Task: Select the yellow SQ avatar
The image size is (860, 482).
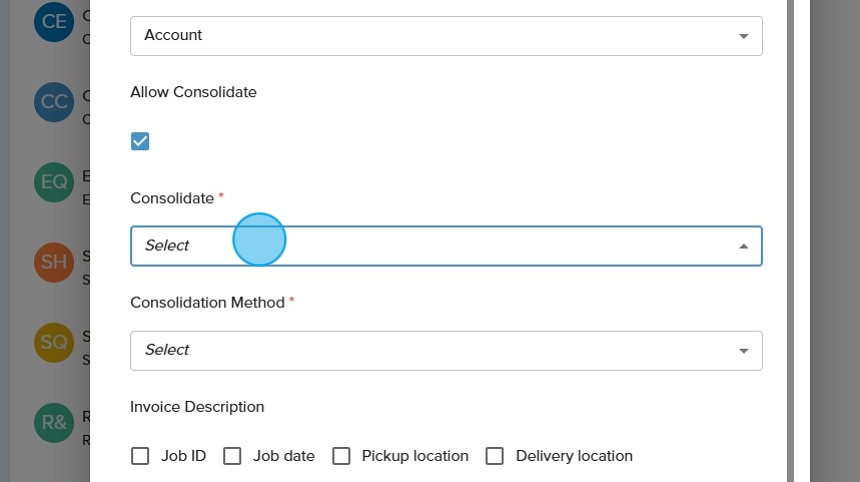Action: 54,342
